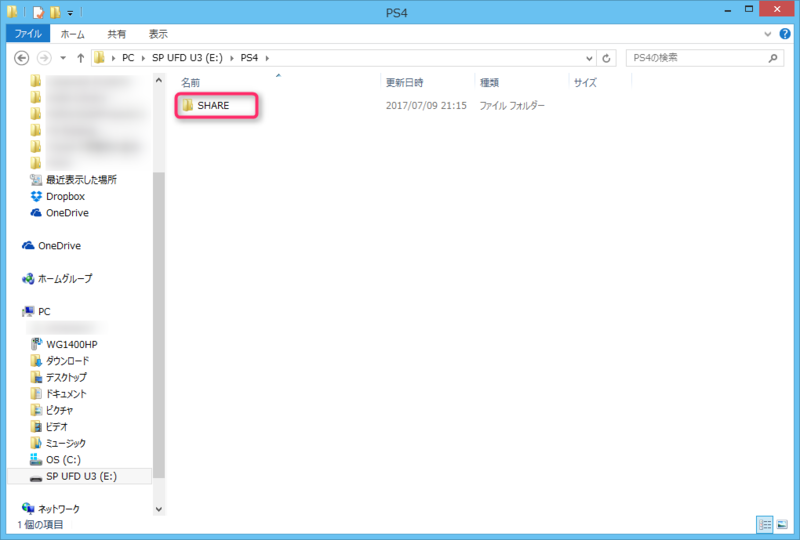Select SP UFD U3 (E:) drive in sidebar

pos(81,476)
